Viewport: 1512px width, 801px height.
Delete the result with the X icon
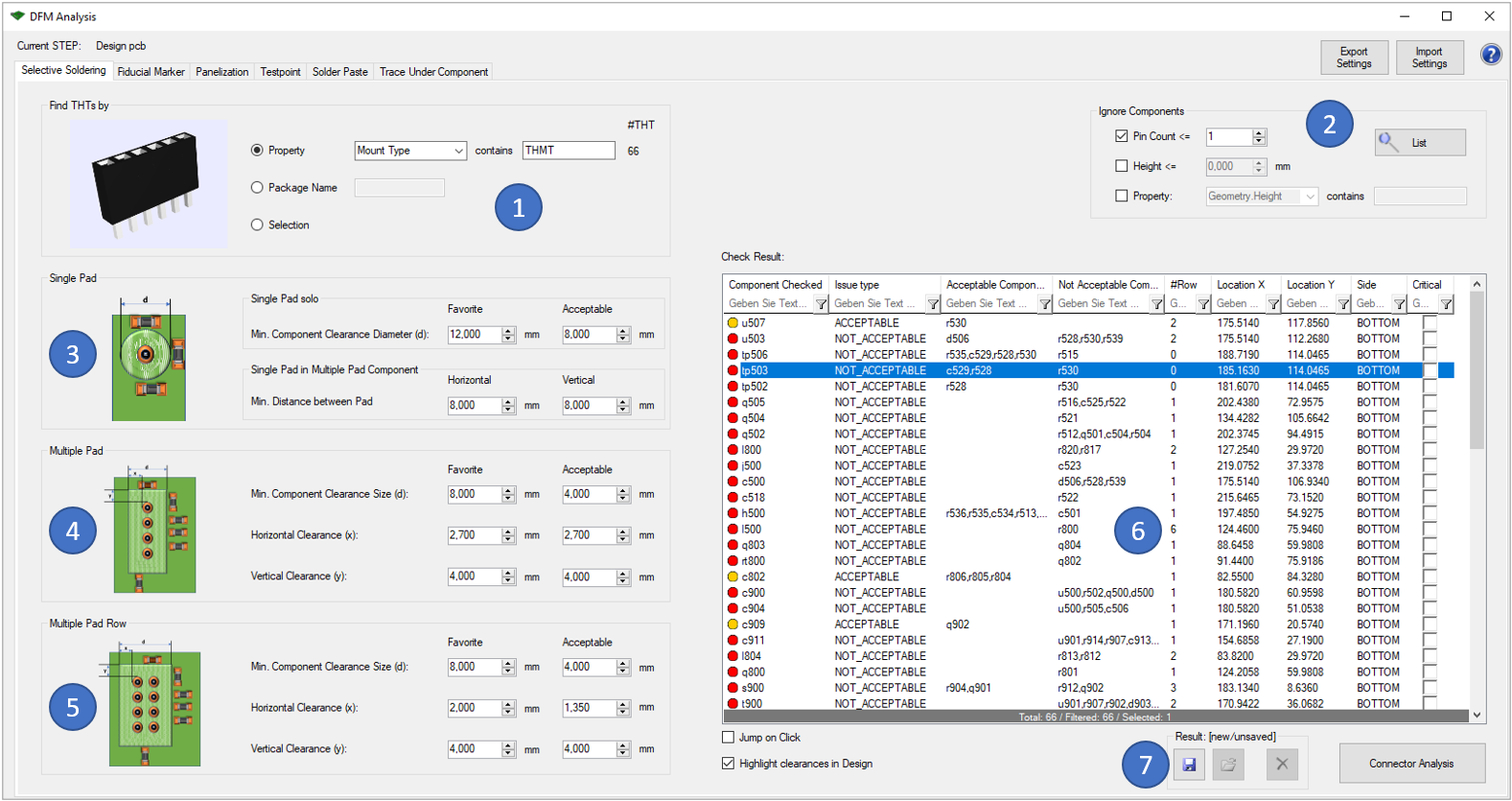pyautogui.click(x=1282, y=765)
